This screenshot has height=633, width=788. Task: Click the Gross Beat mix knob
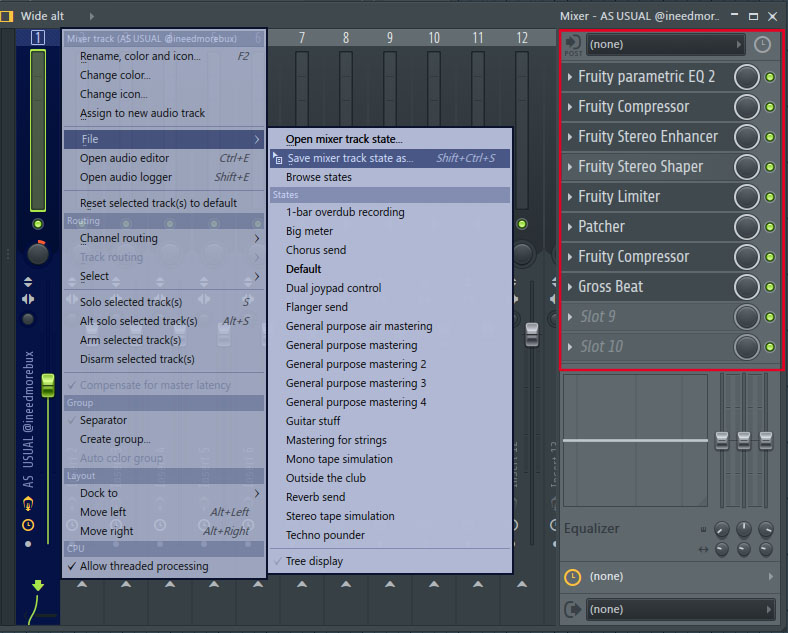pyautogui.click(x=746, y=287)
